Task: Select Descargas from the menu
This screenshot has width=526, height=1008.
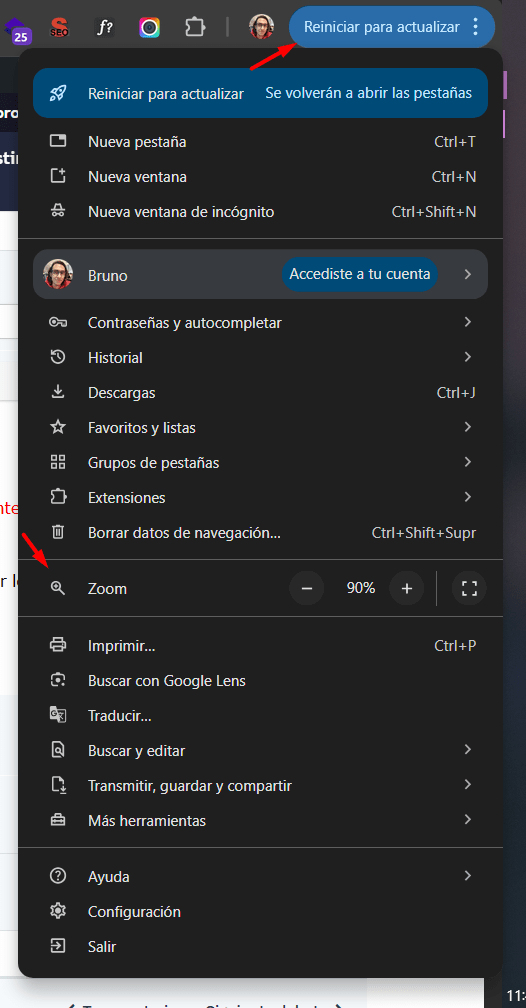Action: click(260, 392)
